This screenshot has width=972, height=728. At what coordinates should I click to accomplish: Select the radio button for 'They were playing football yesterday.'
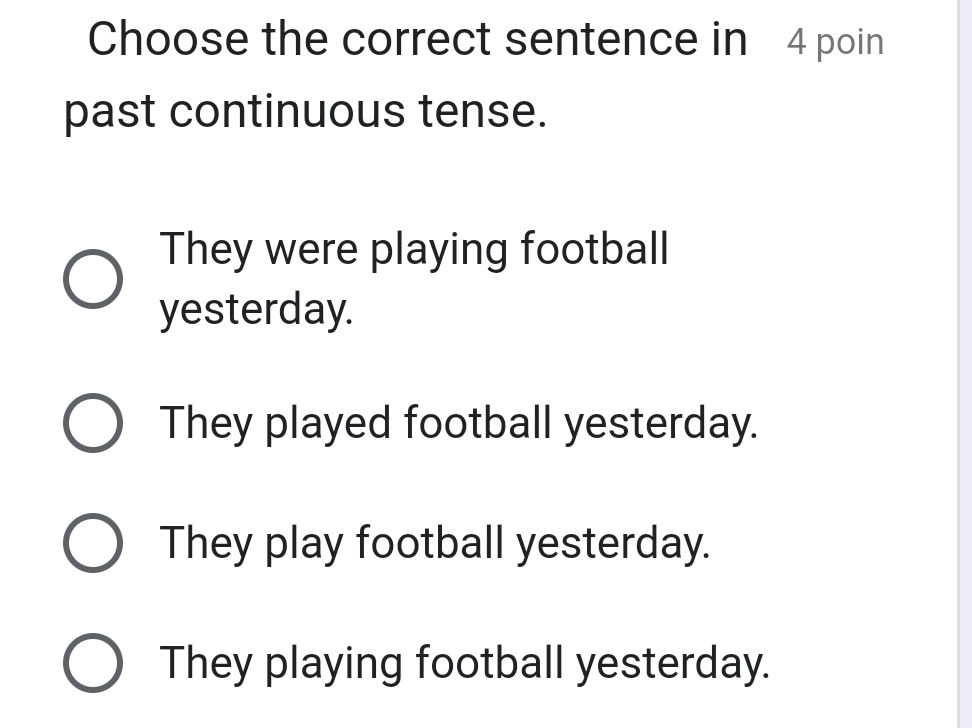[x=95, y=278]
